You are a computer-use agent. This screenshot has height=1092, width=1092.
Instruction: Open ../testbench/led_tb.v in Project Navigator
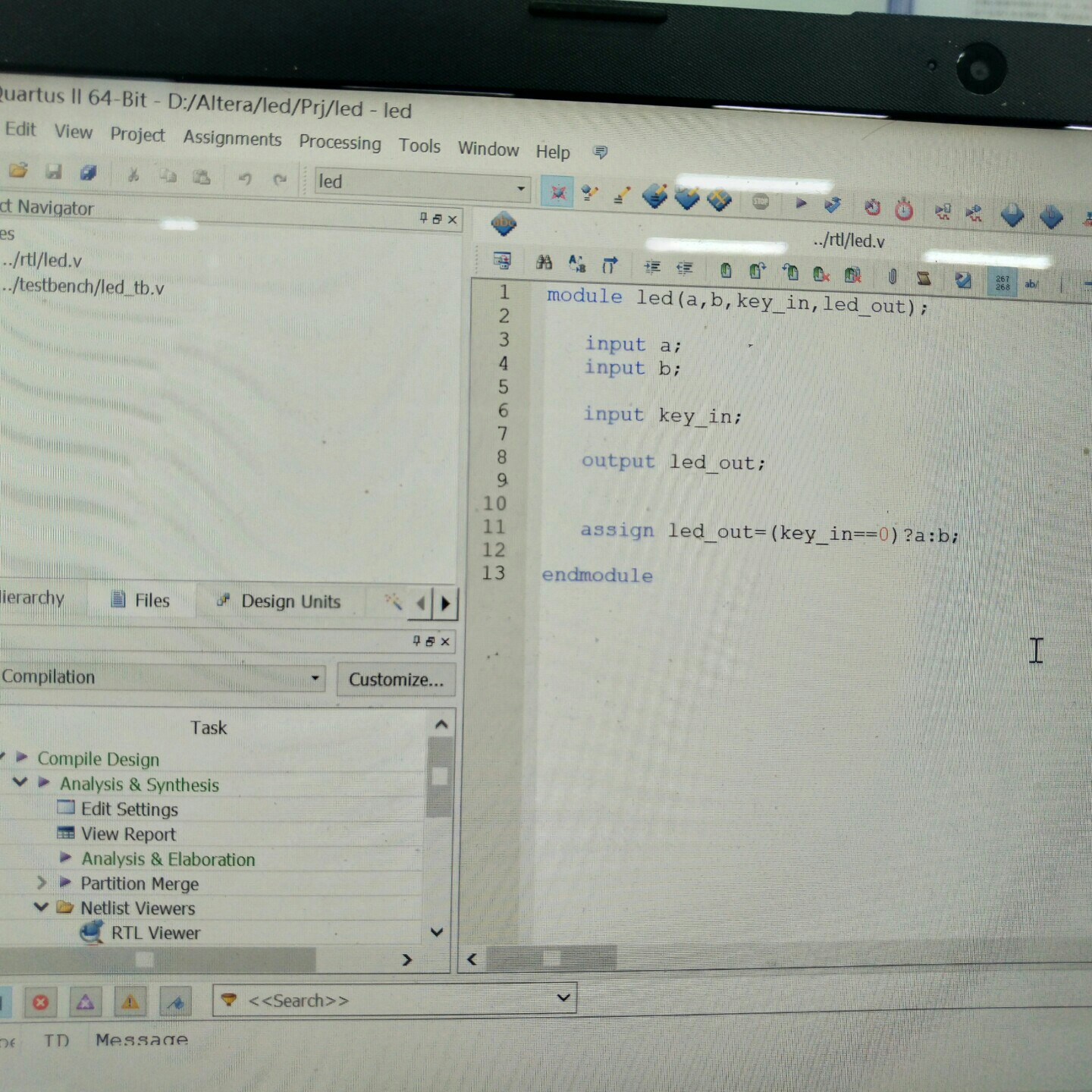pos(83,287)
